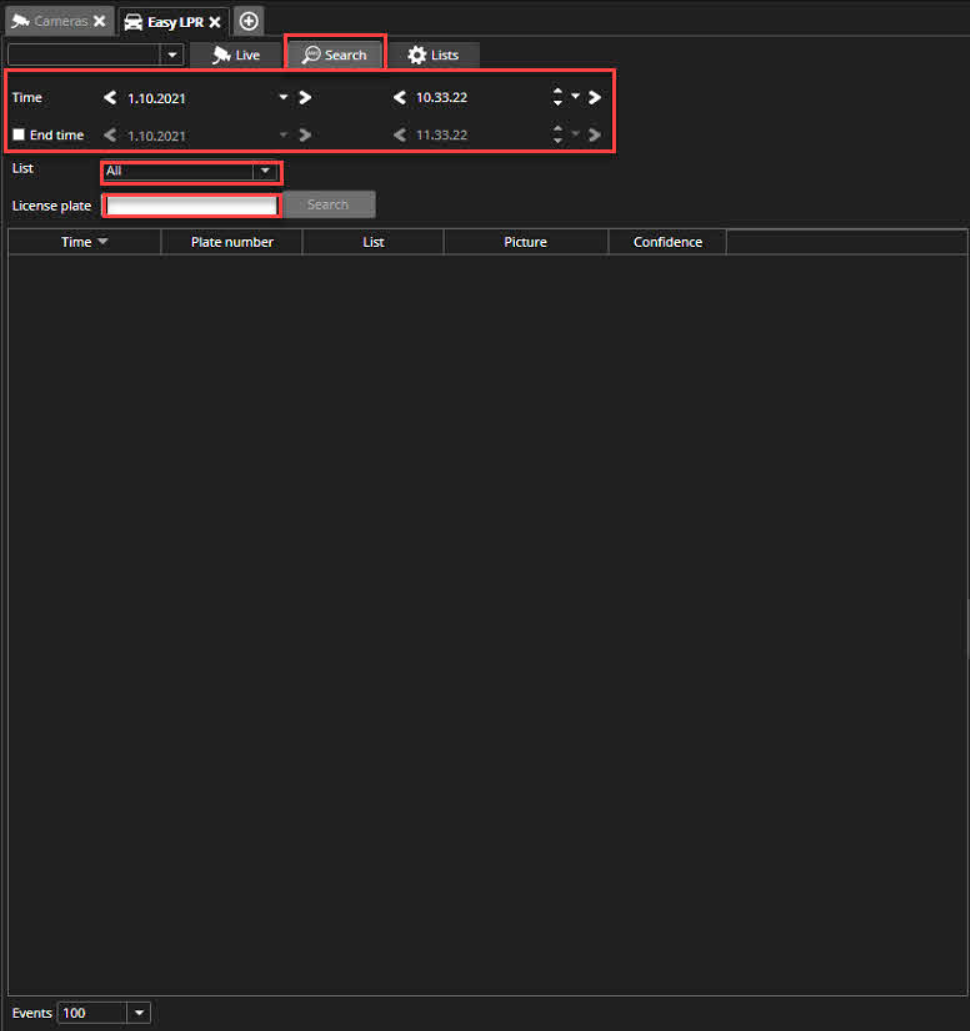Step forward the start time 10.33.22

(594, 98)
